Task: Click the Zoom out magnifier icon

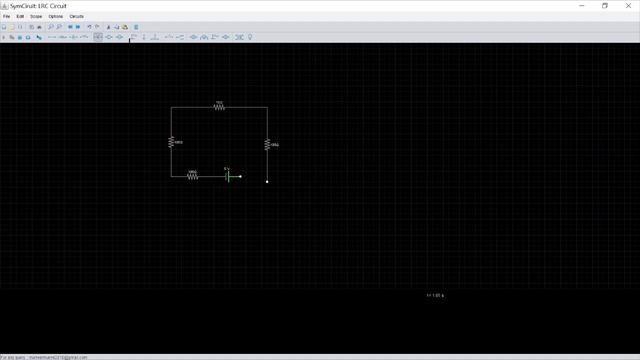Action: click(x=59, y=27)
